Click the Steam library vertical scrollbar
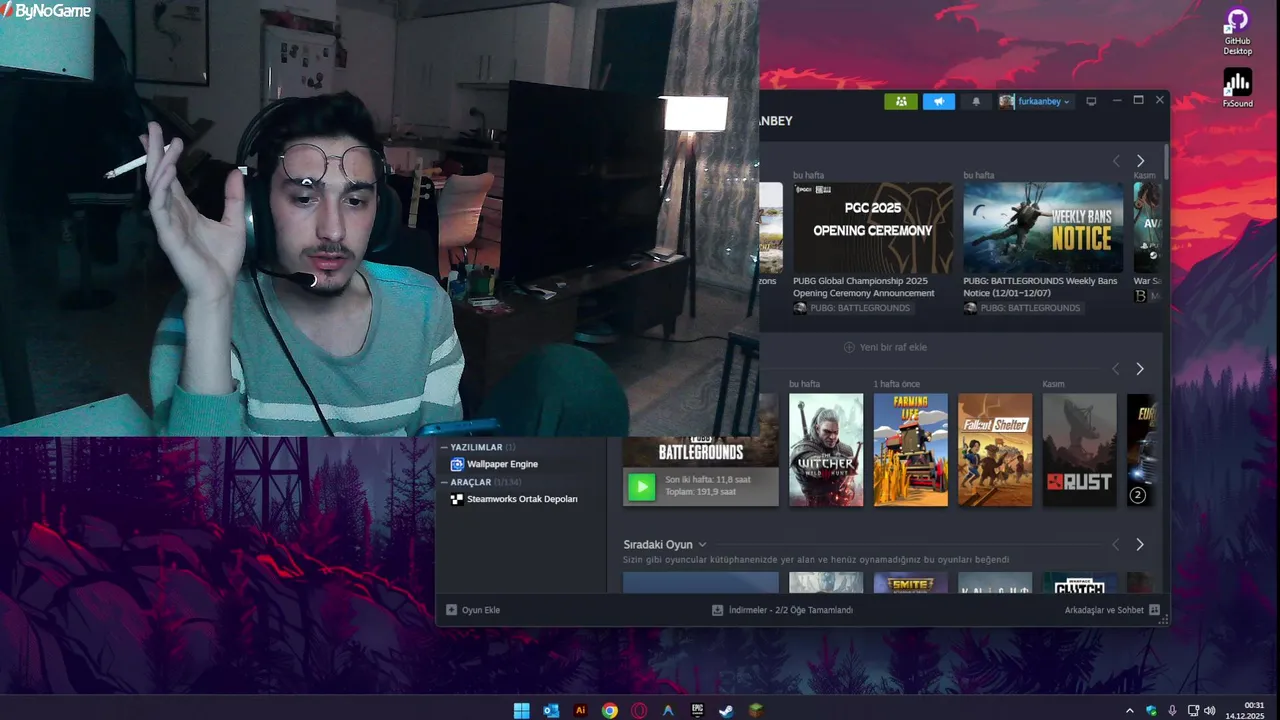Image resolution: width=1280 pixels, height=720 pixels. click(x=1166, y=163)
